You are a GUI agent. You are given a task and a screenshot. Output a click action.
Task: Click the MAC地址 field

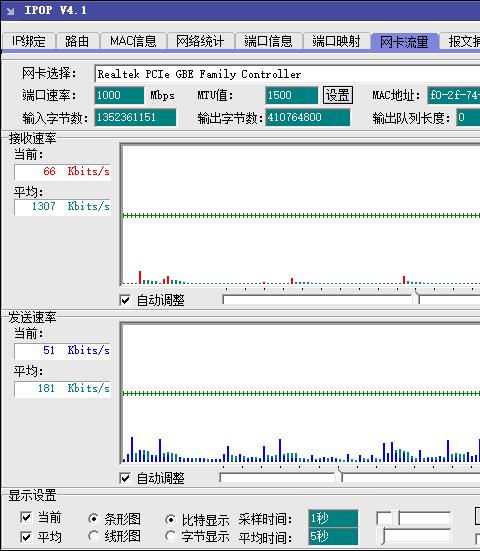(x=454, y=95)
